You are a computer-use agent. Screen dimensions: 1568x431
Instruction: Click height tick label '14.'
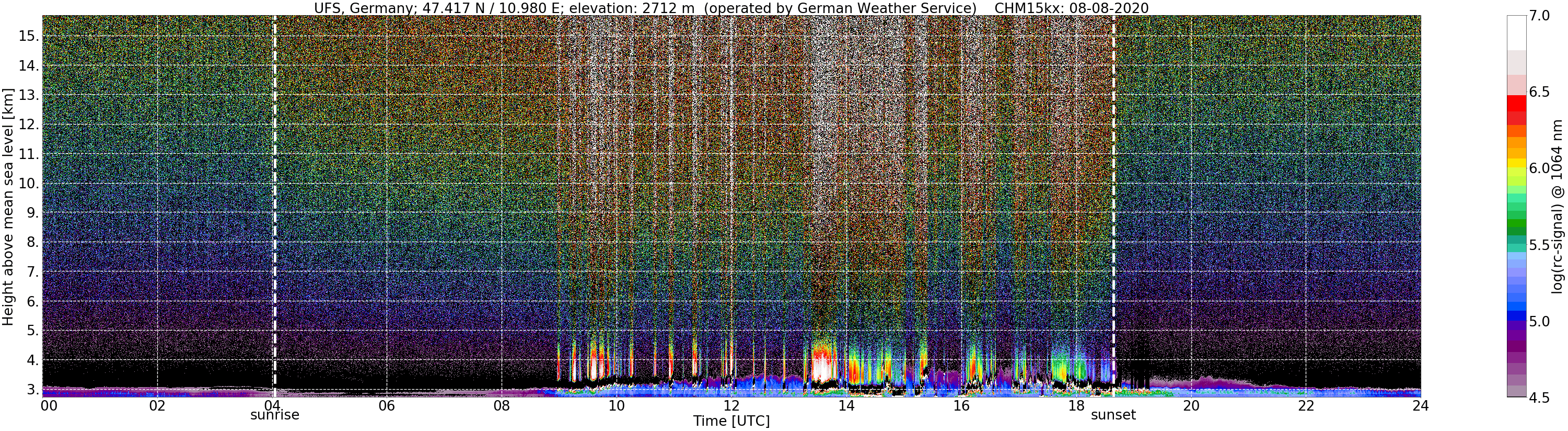(x=28, y=66)
